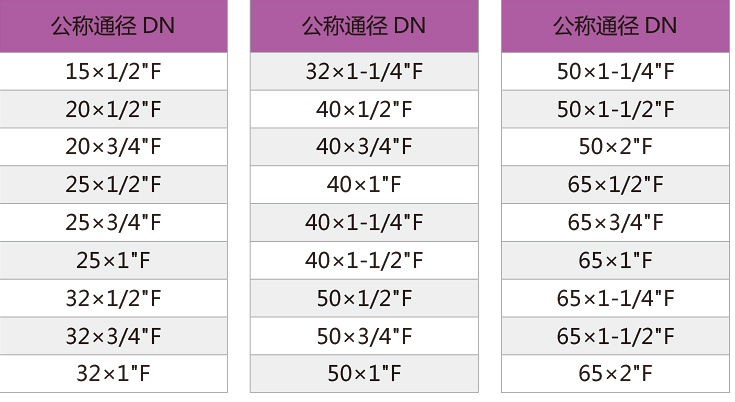Select the 50×3/4"F entry
The width and height of the screenshot is (735, 402).
tap(364, 335)
